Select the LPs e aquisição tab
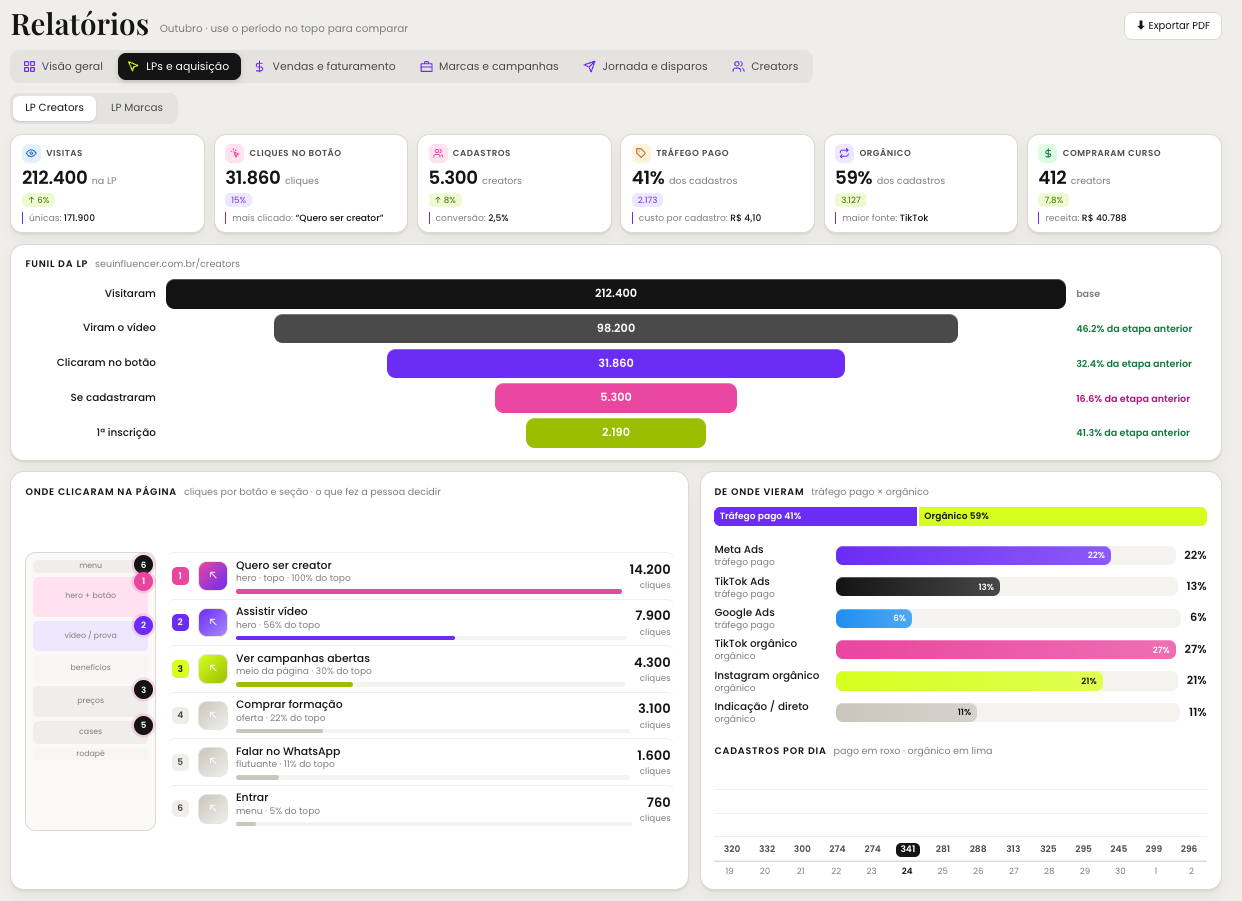Viewport: 1242px width, 901px height. pos(179,67)
